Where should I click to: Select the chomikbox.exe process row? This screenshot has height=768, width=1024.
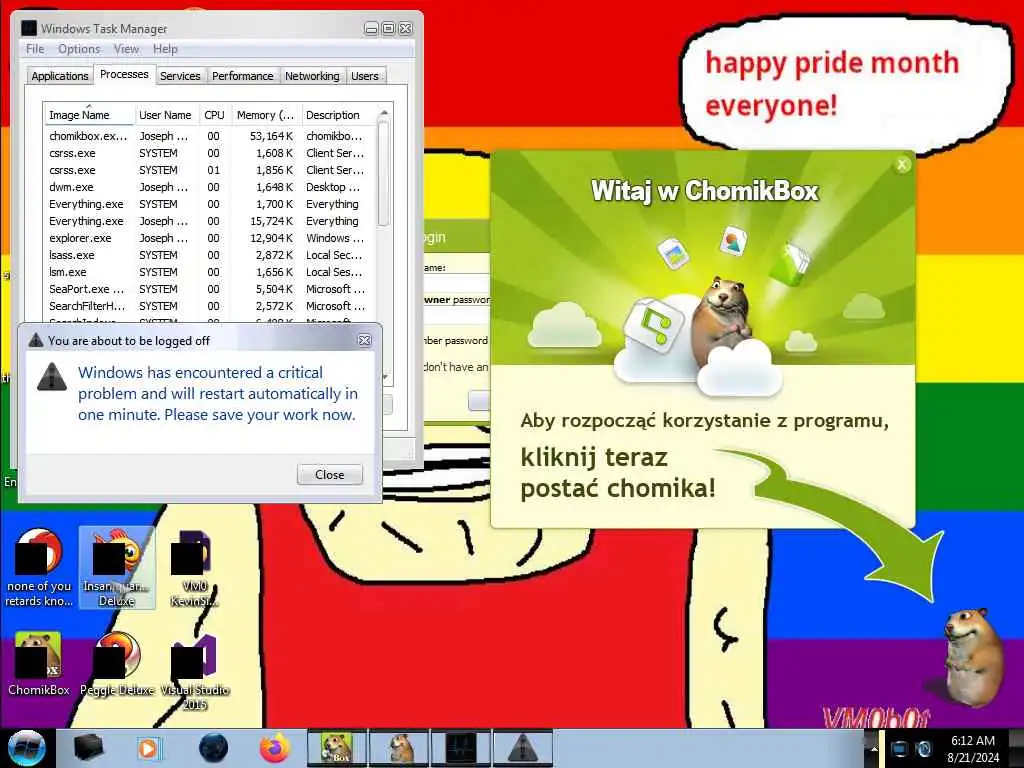click(210, 136)
